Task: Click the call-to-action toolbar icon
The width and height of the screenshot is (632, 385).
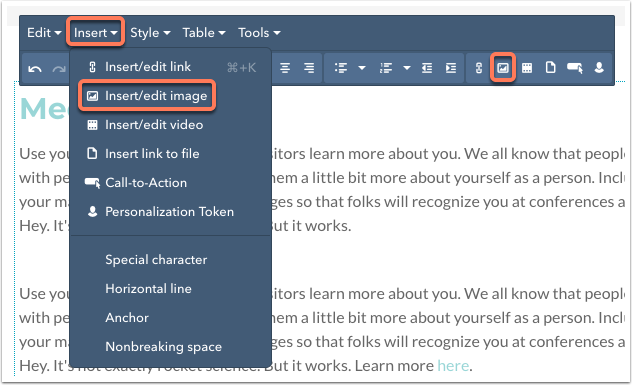Action: 575,68
